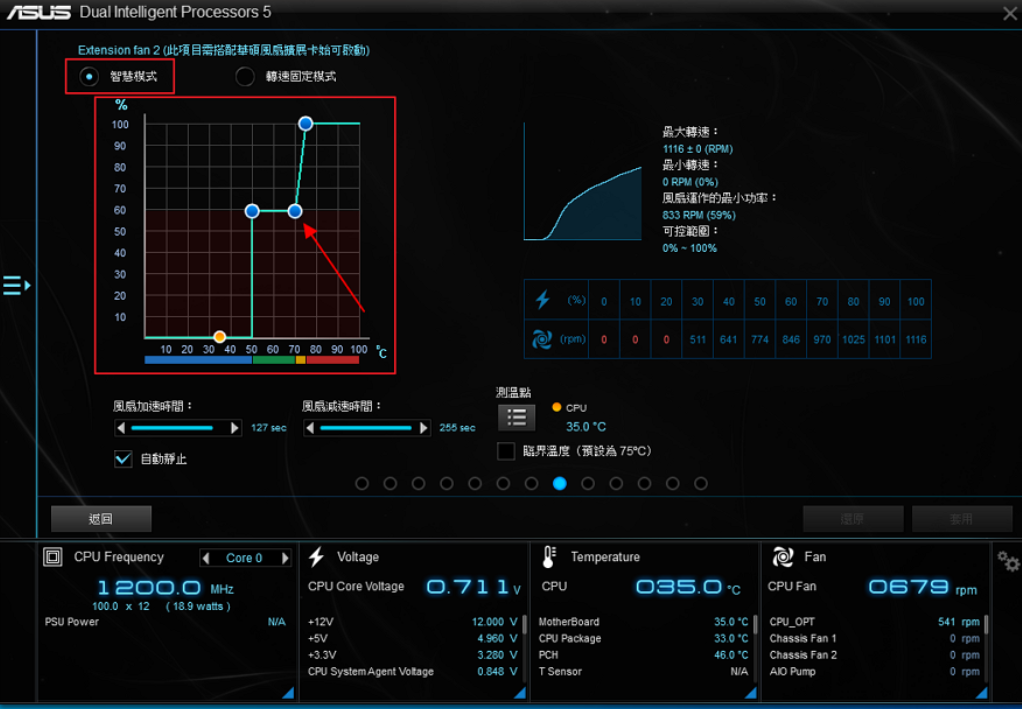Viewport: 1022px width, 709px height.
Task: Click the Voltage lightning bolt icon
Action: (x=316, y=557)
